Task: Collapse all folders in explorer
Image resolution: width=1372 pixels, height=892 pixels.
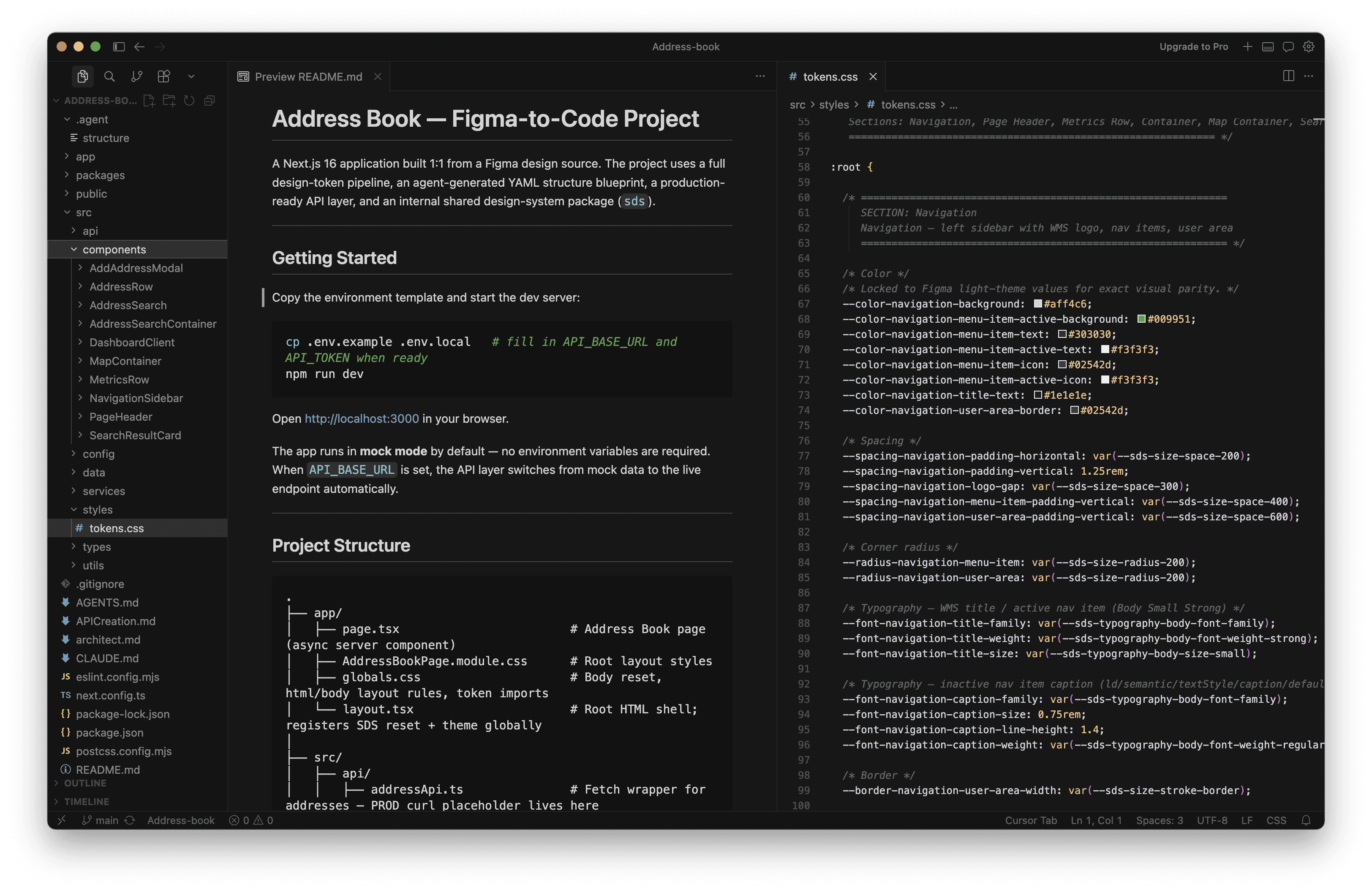Action: [209, 100]
